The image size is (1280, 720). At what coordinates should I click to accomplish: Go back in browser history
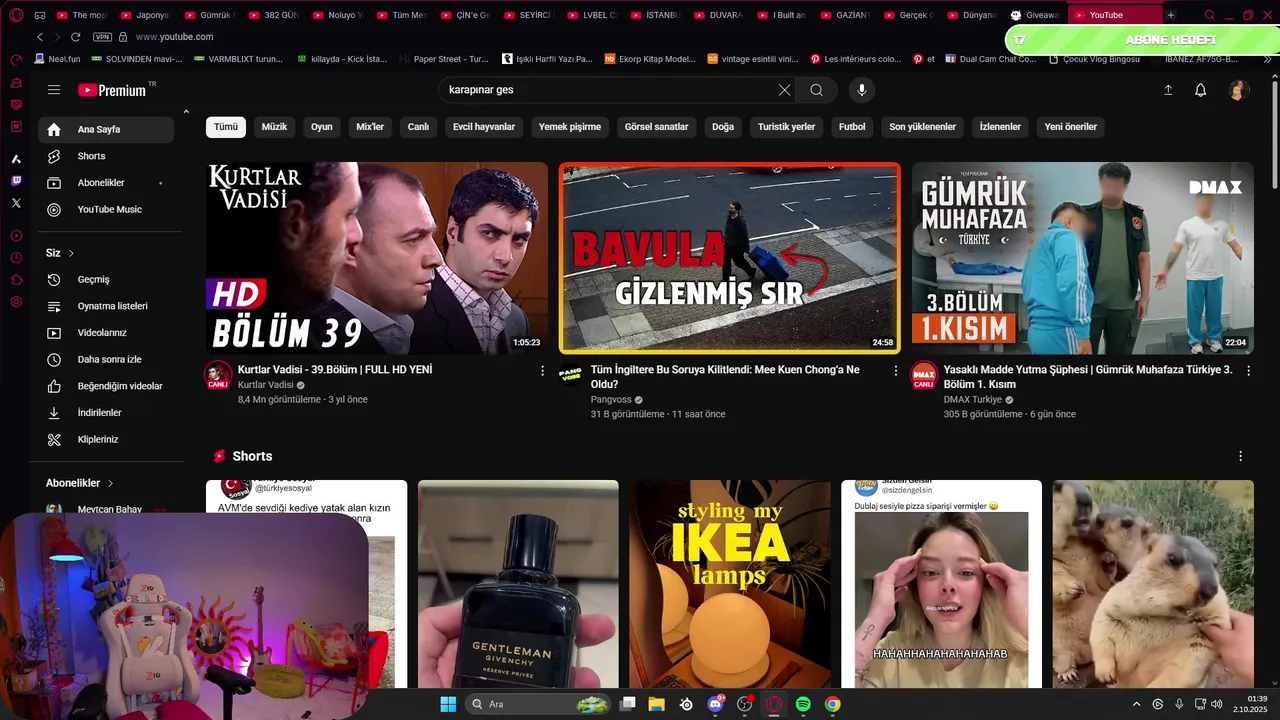[x=40, y=37]
